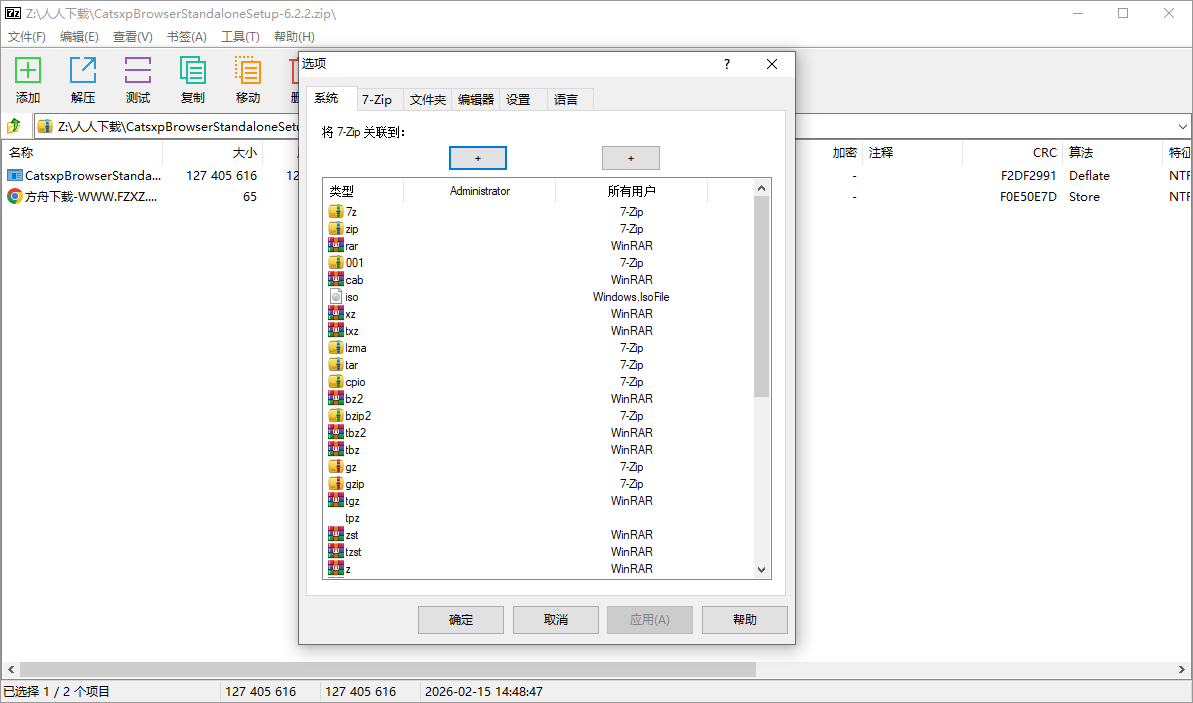
Task: Click the 取消 button in the dialog
Action: pyautogui.click(x=555, y=619)
